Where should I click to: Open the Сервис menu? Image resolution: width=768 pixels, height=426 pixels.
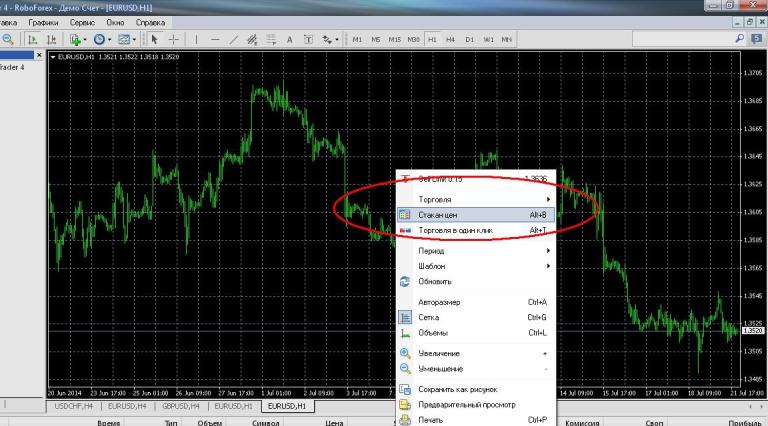point(82,23)
